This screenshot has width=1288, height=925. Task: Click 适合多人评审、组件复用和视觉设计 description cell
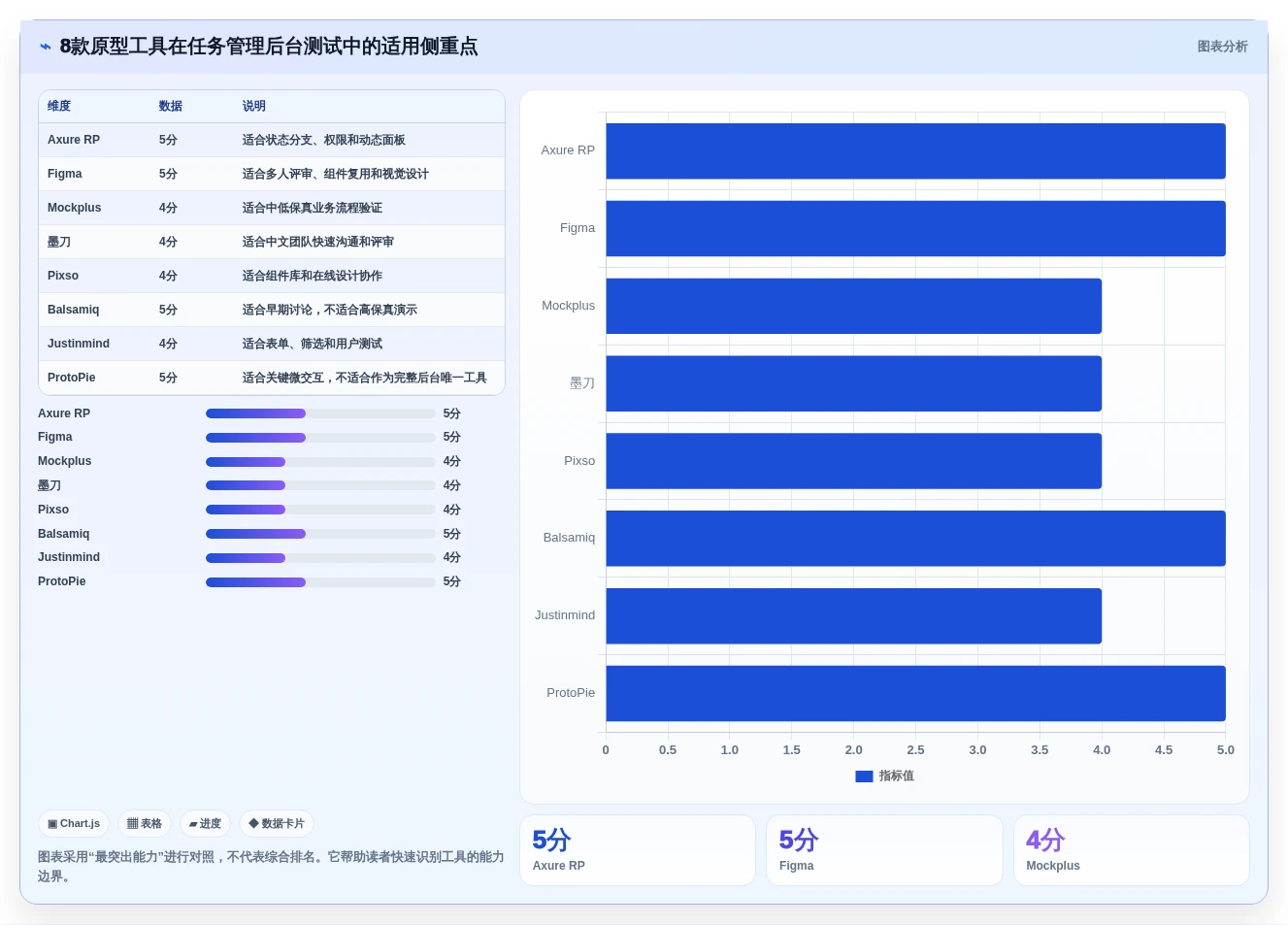pos(336,174)
